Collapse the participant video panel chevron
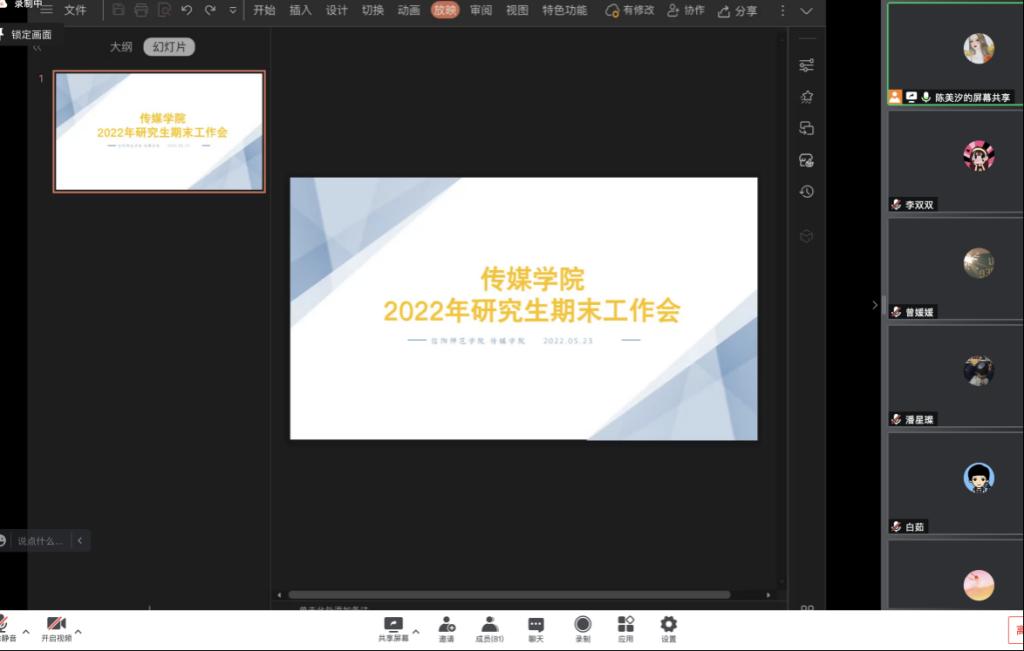 (875, 305)
